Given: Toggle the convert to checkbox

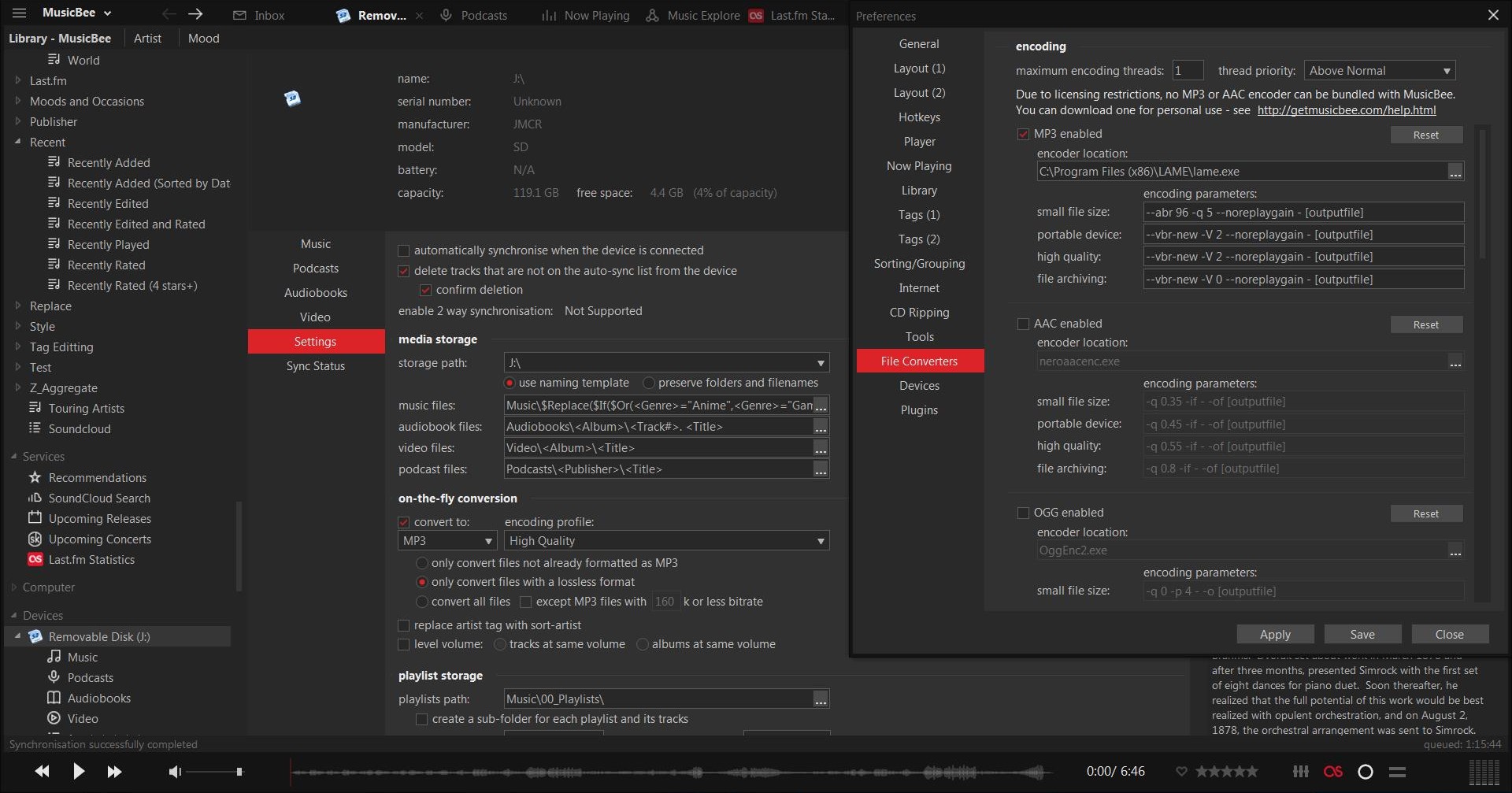Looking at the screenshot, I should click(404, 522).
